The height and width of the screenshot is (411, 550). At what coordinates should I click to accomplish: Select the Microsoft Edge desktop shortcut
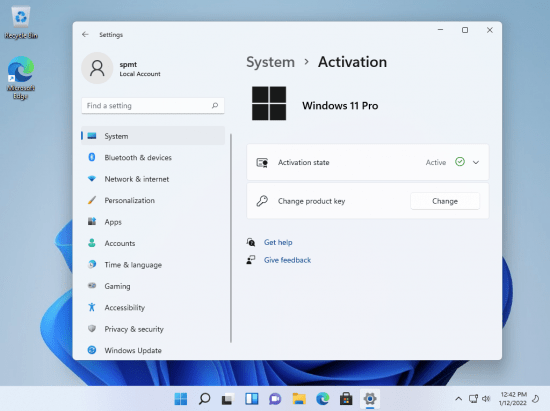tap(21, 78)
